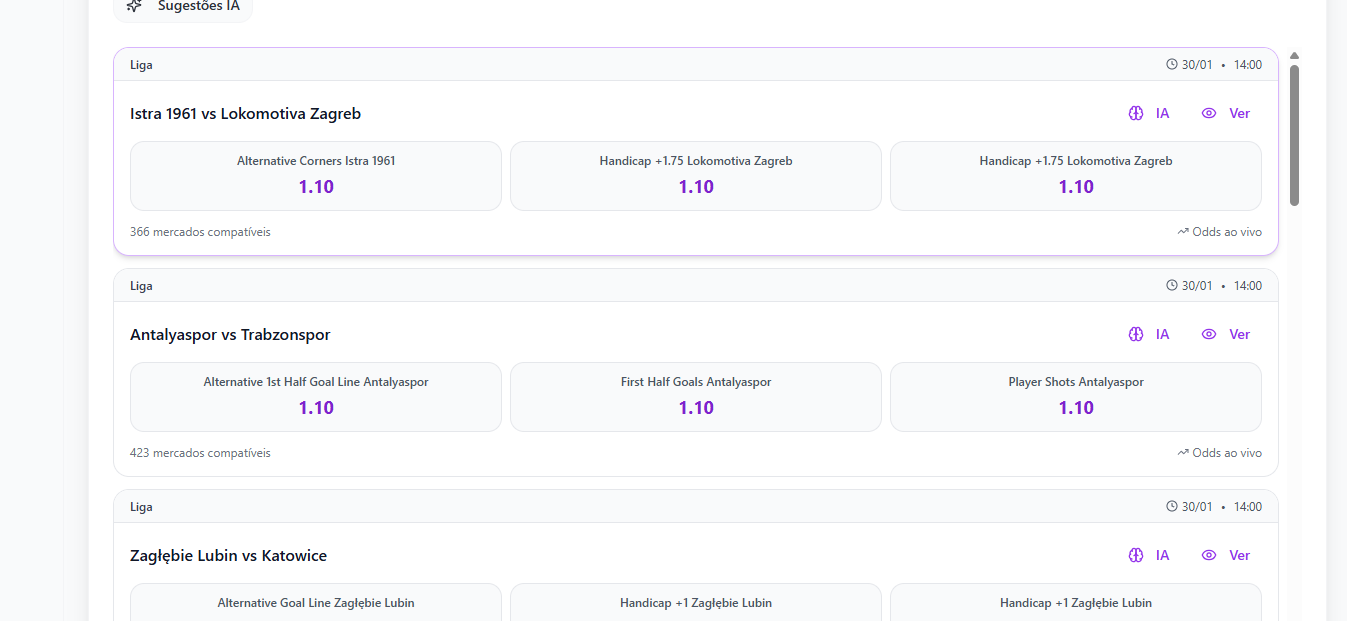Click sparkle icon on Sugestões IA button
Viewport: 1347px width, 621px height.
coord(133,7)
